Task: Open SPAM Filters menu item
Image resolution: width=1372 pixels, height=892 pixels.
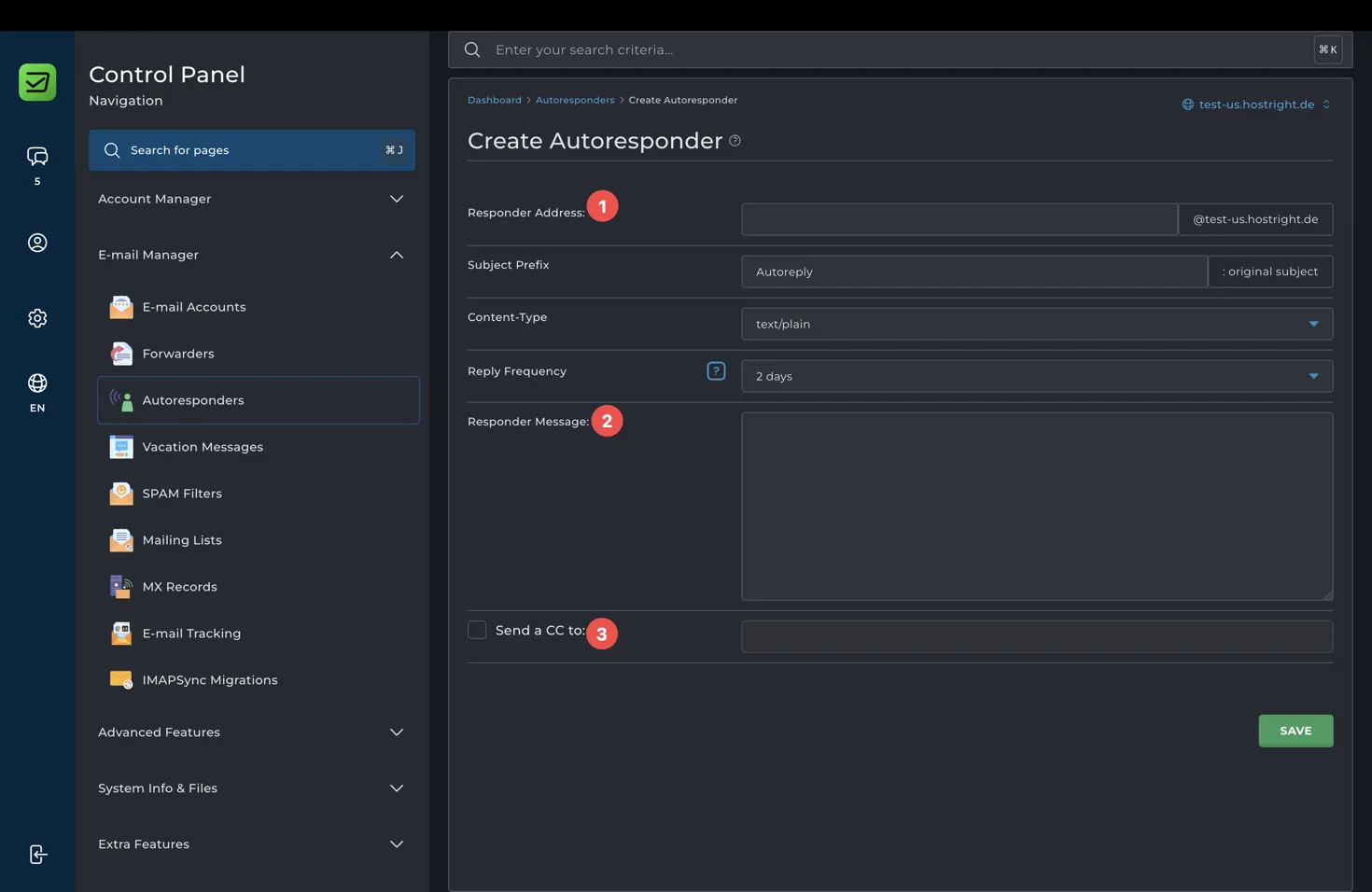Action: [259, 494]
